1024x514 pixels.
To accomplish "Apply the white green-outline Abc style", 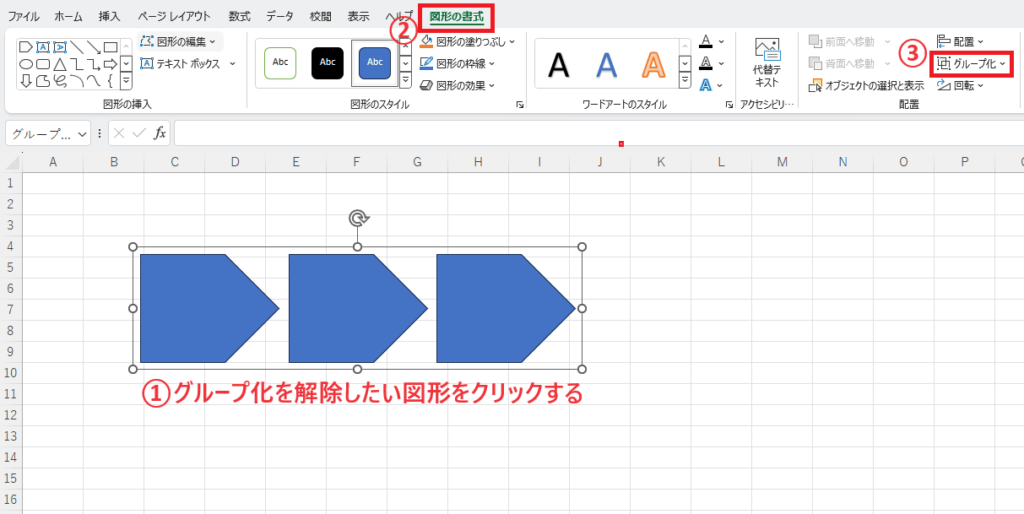I will (x=280, y=63).
